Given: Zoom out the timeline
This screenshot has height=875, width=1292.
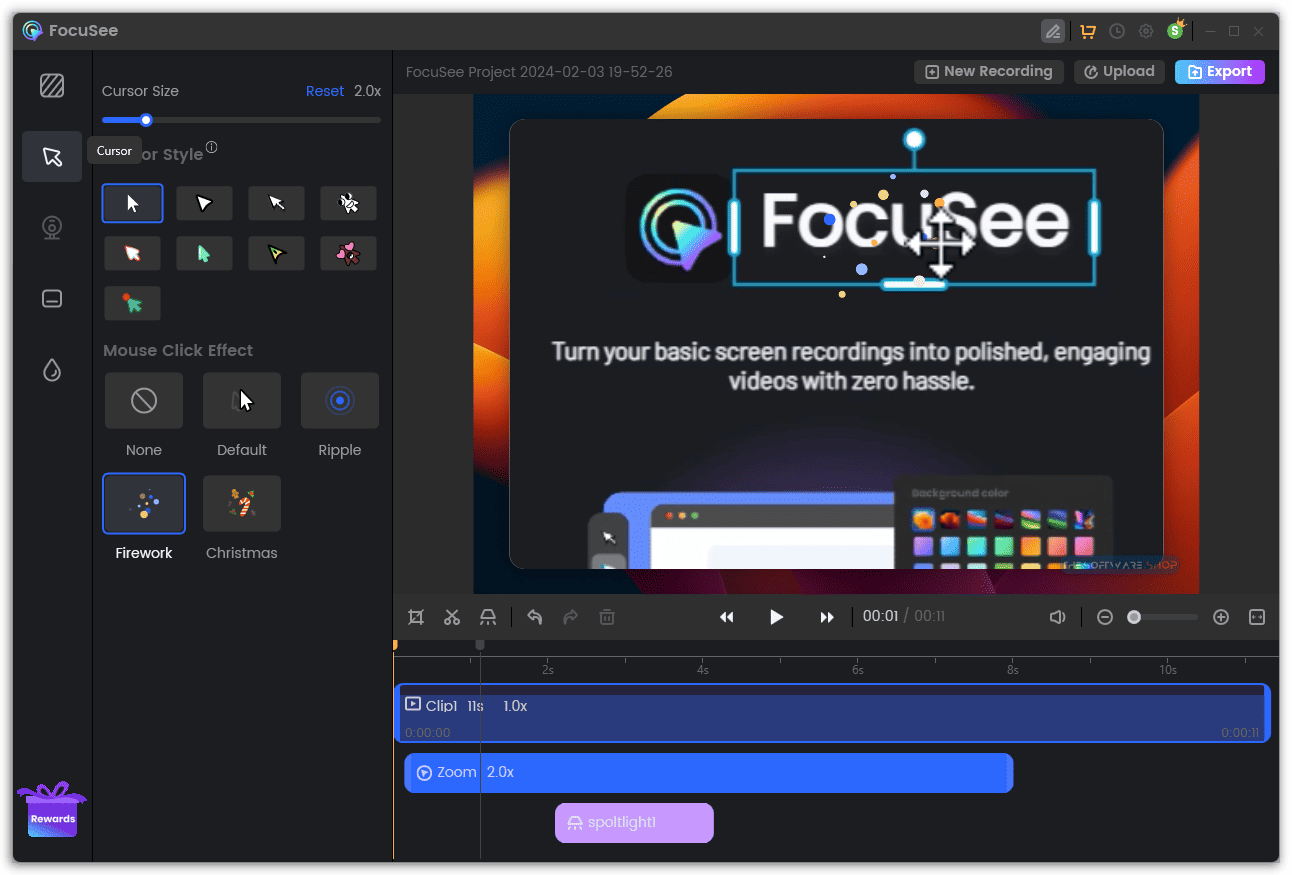Looking at the screenshot, I should (x=1105, y=617).
